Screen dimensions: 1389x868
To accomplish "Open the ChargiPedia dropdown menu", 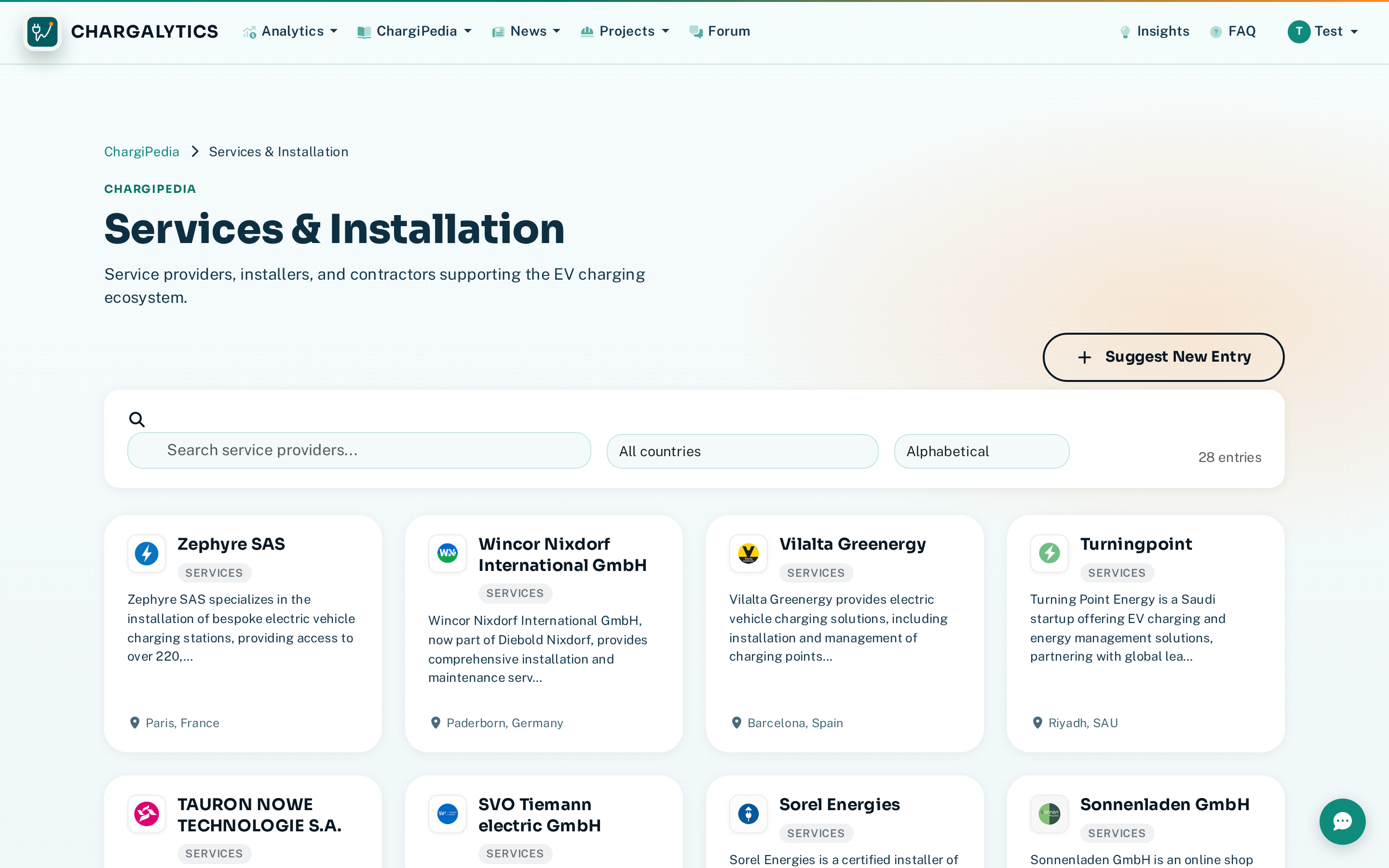I will coord(414,31).
